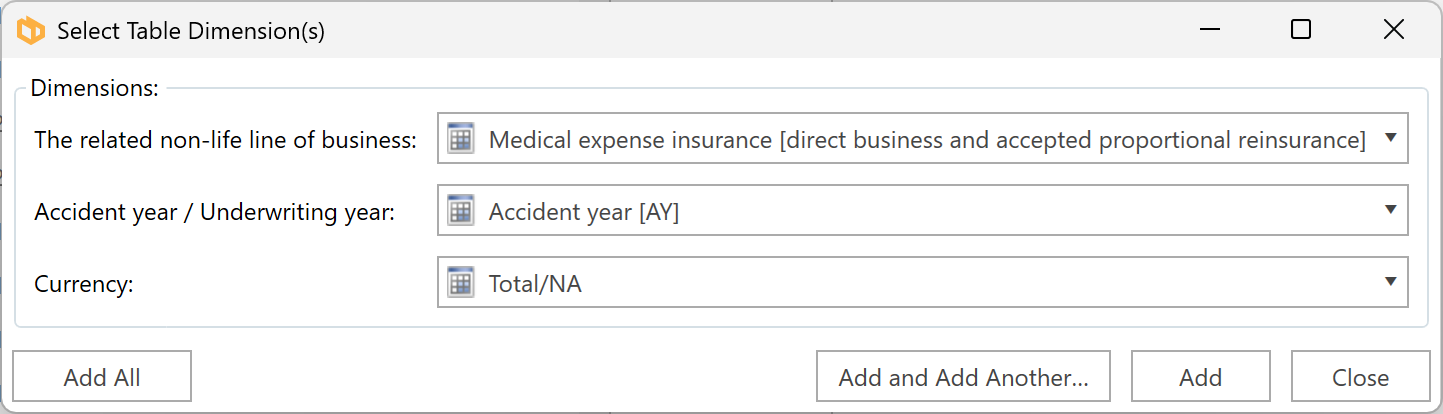The image size is (1443, 414).
Task: Close the dialog using the title bar X
Action: pos(1393,30)
